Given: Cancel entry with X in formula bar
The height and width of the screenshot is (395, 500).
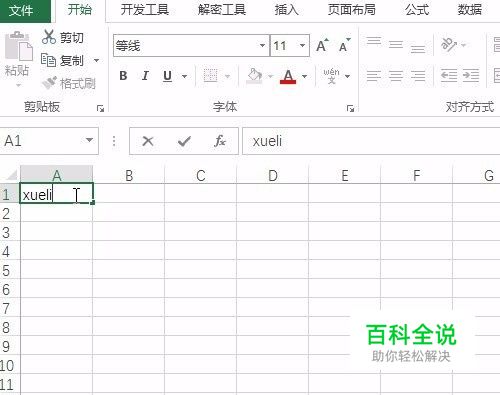Looking at the screenshot, I should [x=148, y=141].
